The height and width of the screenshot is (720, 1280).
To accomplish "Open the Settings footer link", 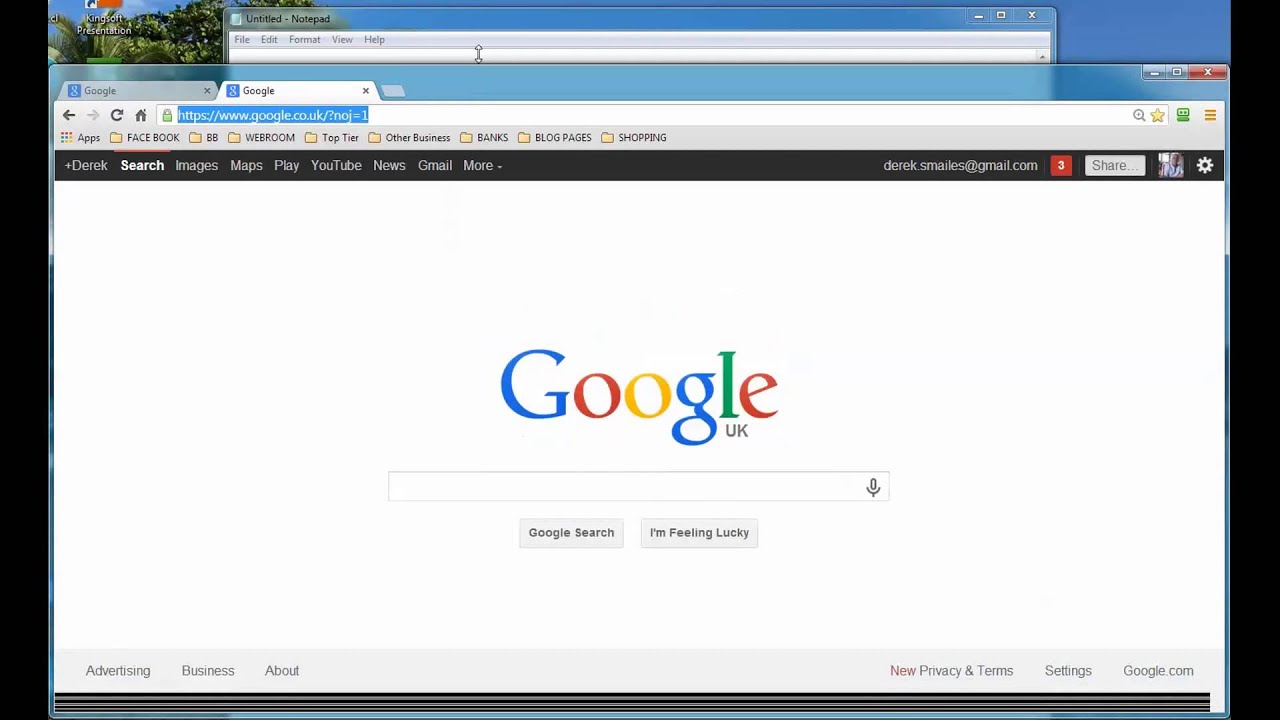I will 1068,671.
